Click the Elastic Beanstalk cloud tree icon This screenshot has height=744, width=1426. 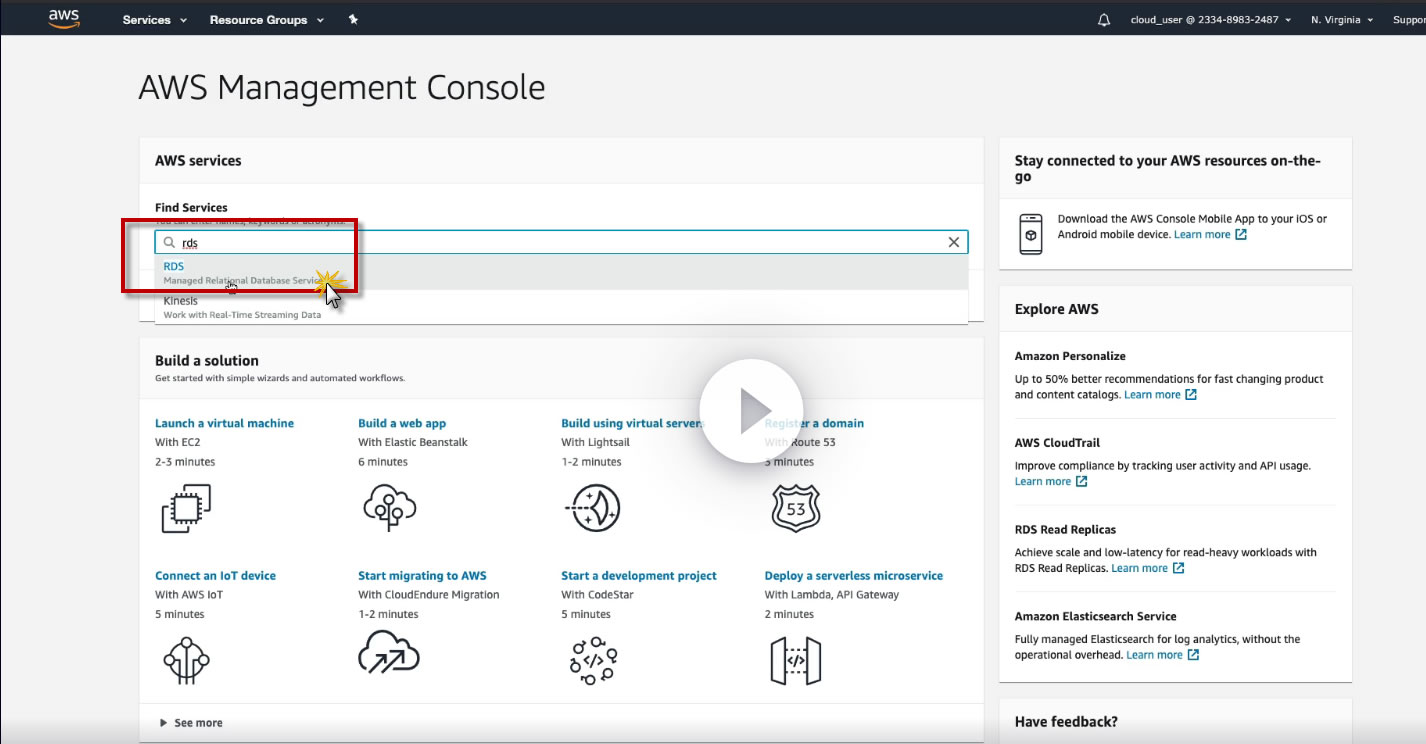pos(389,508)
